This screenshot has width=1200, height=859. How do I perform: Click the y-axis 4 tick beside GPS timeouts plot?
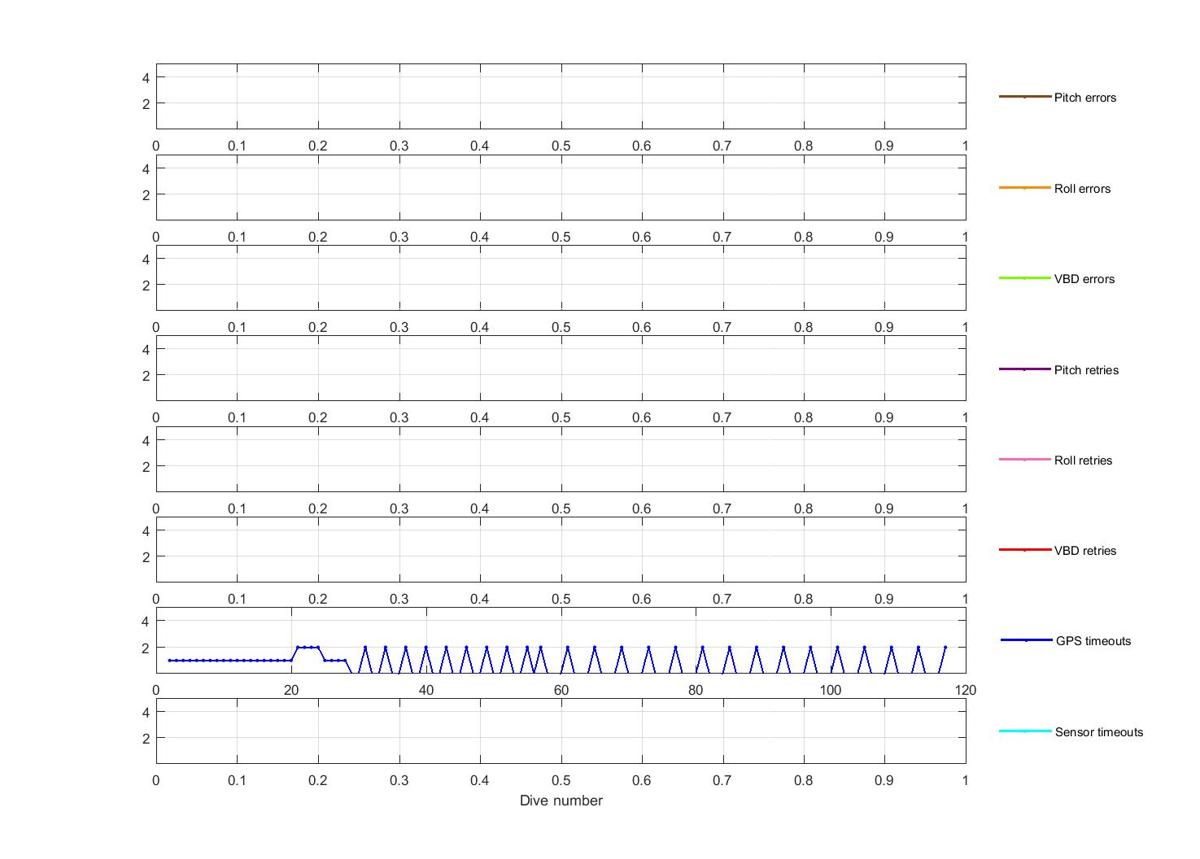(x=146, y=621)
